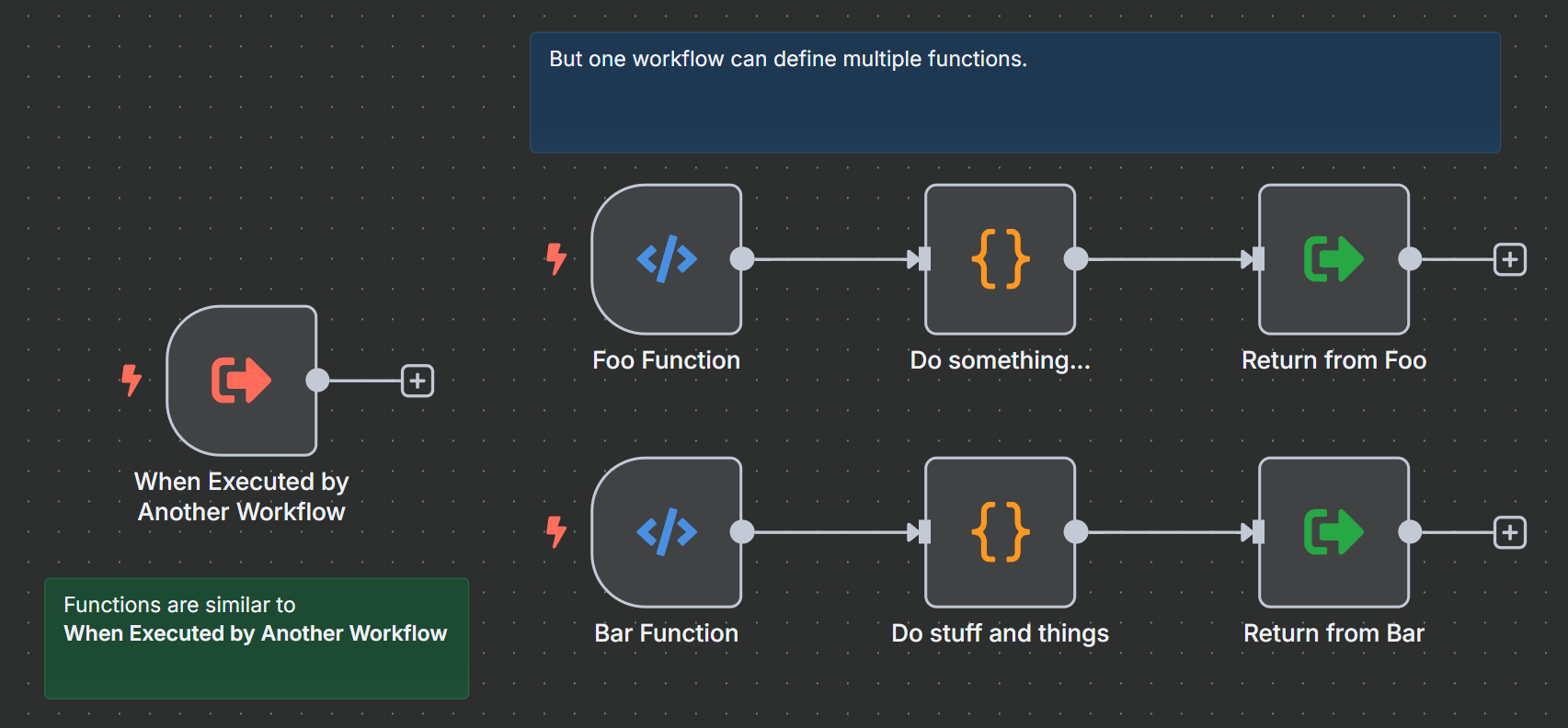Click the output connector of Bar Function
The height and width of the screenshot is (728, 1568).
point(742,532)
